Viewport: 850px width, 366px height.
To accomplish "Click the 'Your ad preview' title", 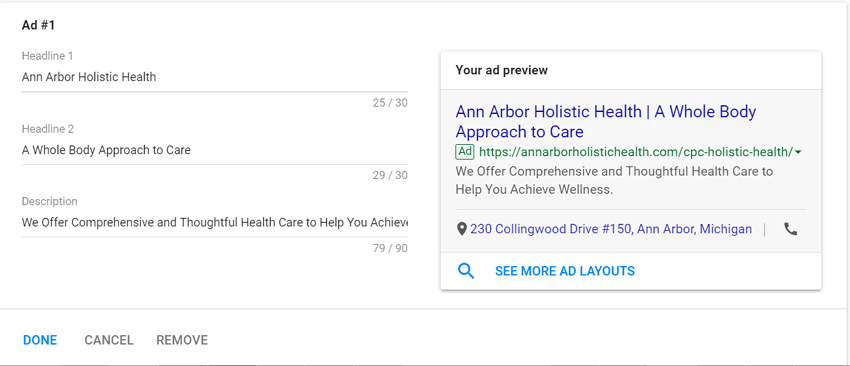I will 501,70.
